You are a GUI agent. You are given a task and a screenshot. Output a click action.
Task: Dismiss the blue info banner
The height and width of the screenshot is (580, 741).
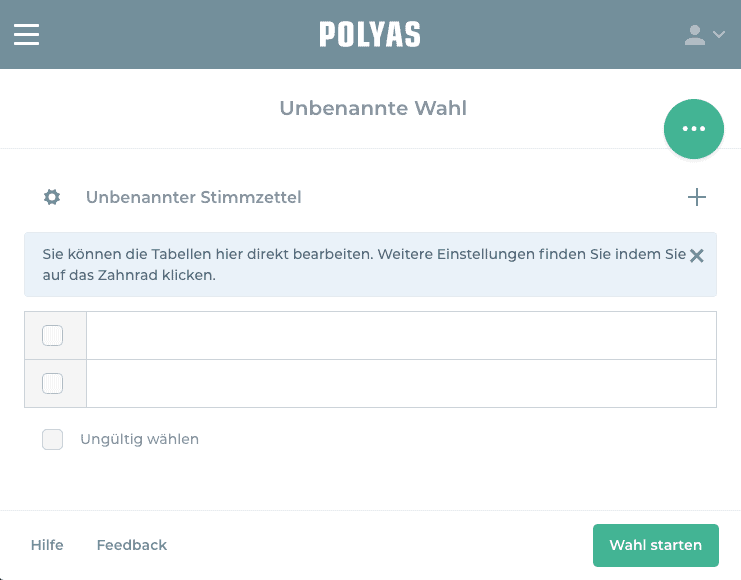click(x=697, y=256)
